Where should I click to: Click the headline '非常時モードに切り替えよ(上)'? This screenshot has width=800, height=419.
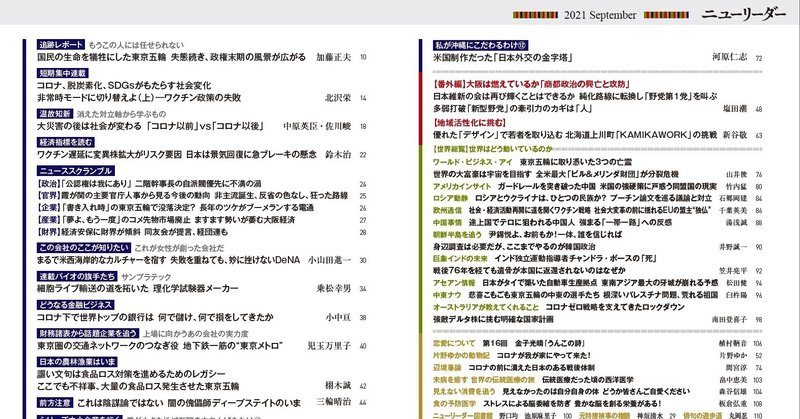[95, 97]
